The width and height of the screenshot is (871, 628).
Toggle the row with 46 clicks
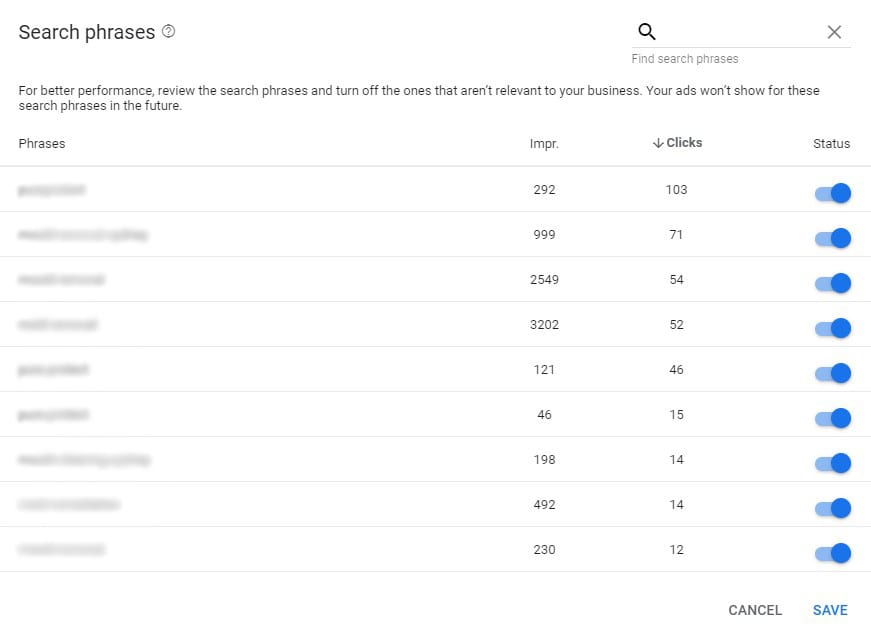coord(833,373)
